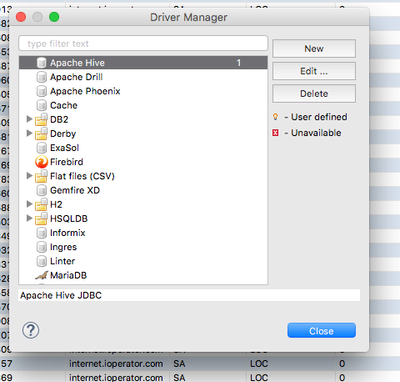Click the Ingres database icon
Screen dimensions: 400x382
click(41, 247)
